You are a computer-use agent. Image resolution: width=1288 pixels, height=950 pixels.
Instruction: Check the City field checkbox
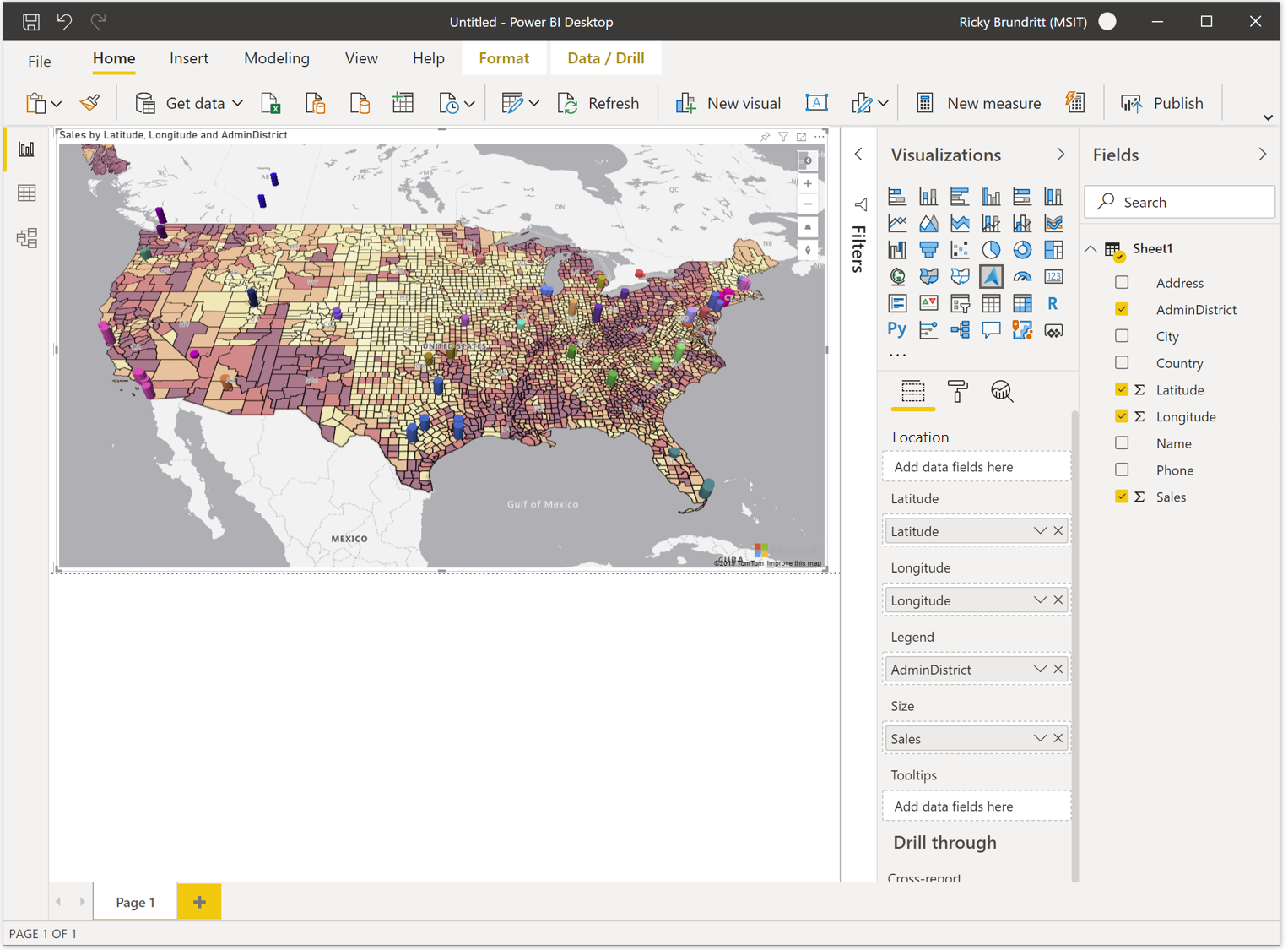1122,335
